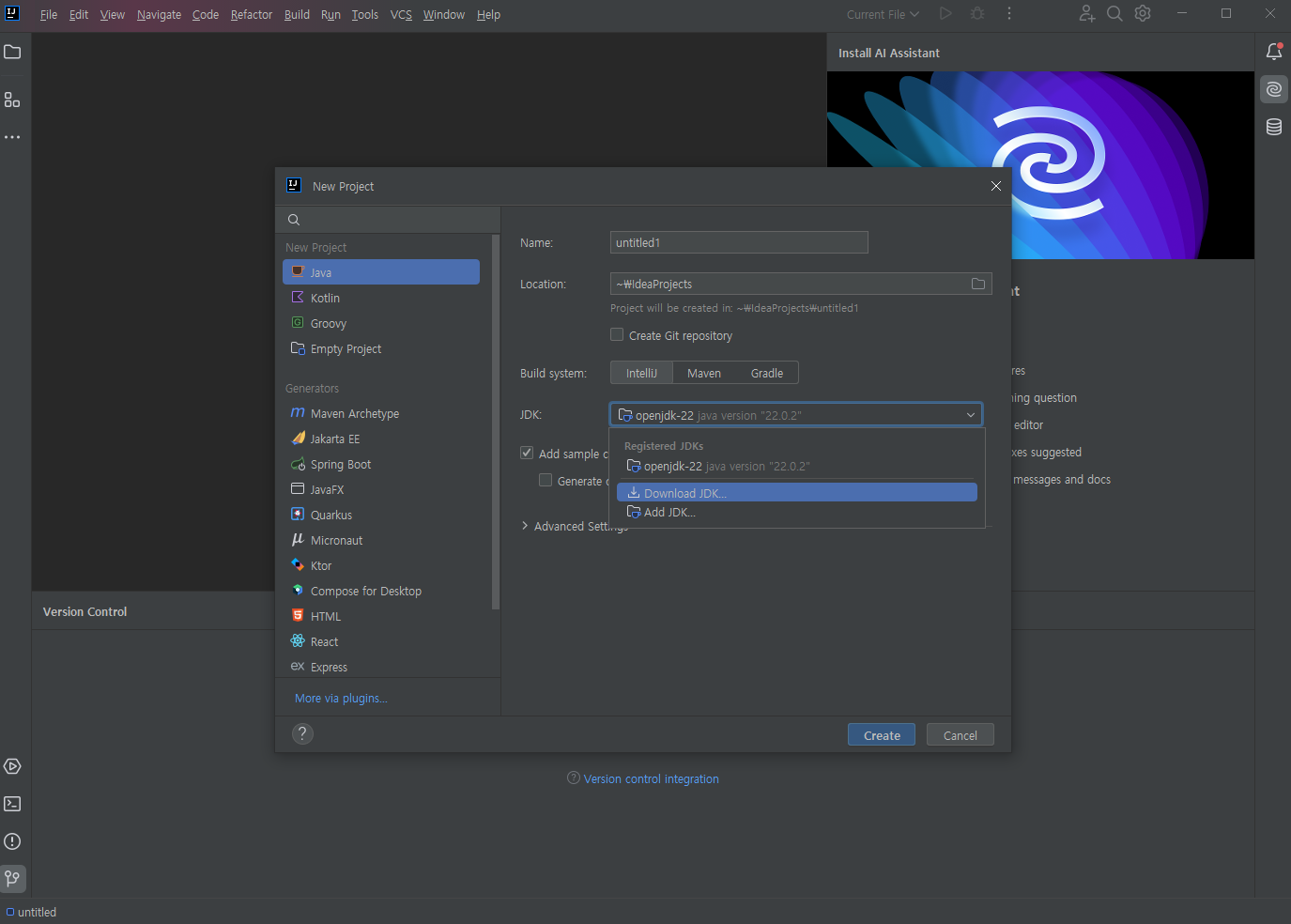This screenshot has width=1291, height=924.
Task: Click the untitled project status bar widget
Action: (32, 912)
